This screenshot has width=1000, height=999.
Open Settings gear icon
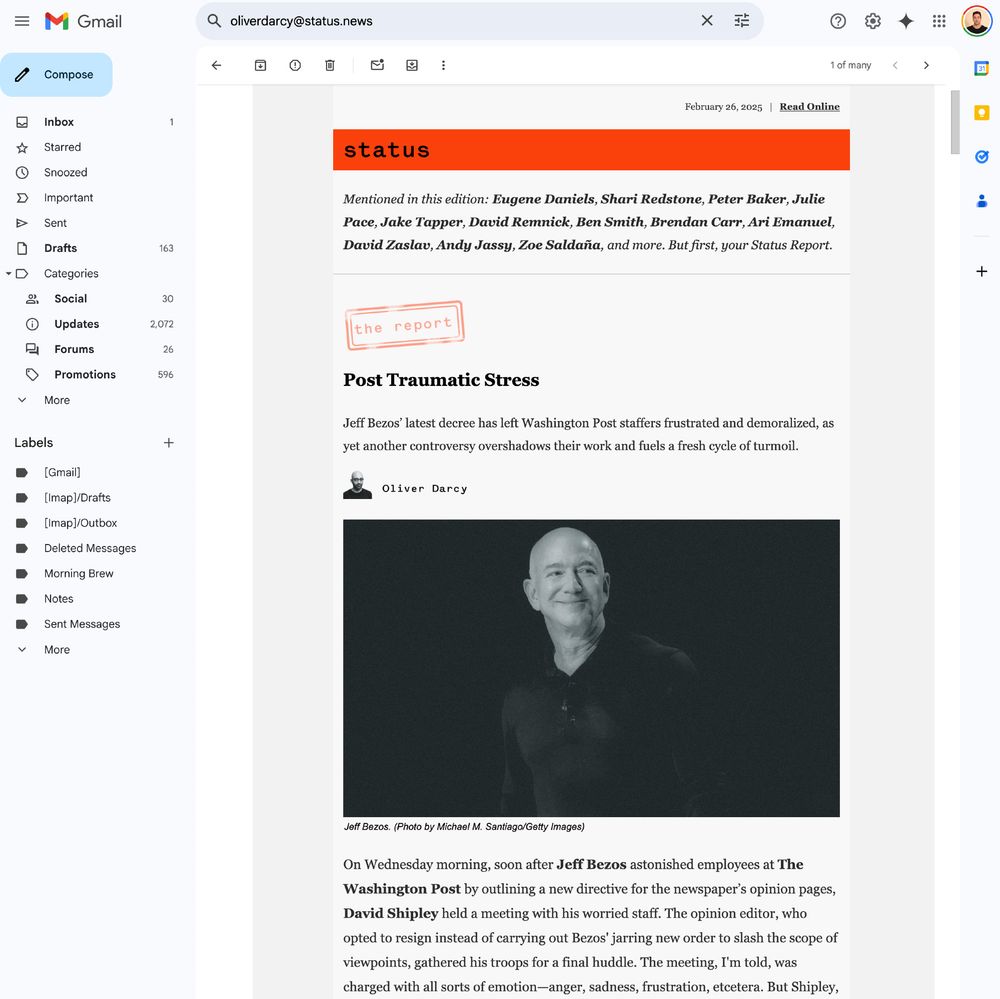pyautogui.click(x=872, y=21)
